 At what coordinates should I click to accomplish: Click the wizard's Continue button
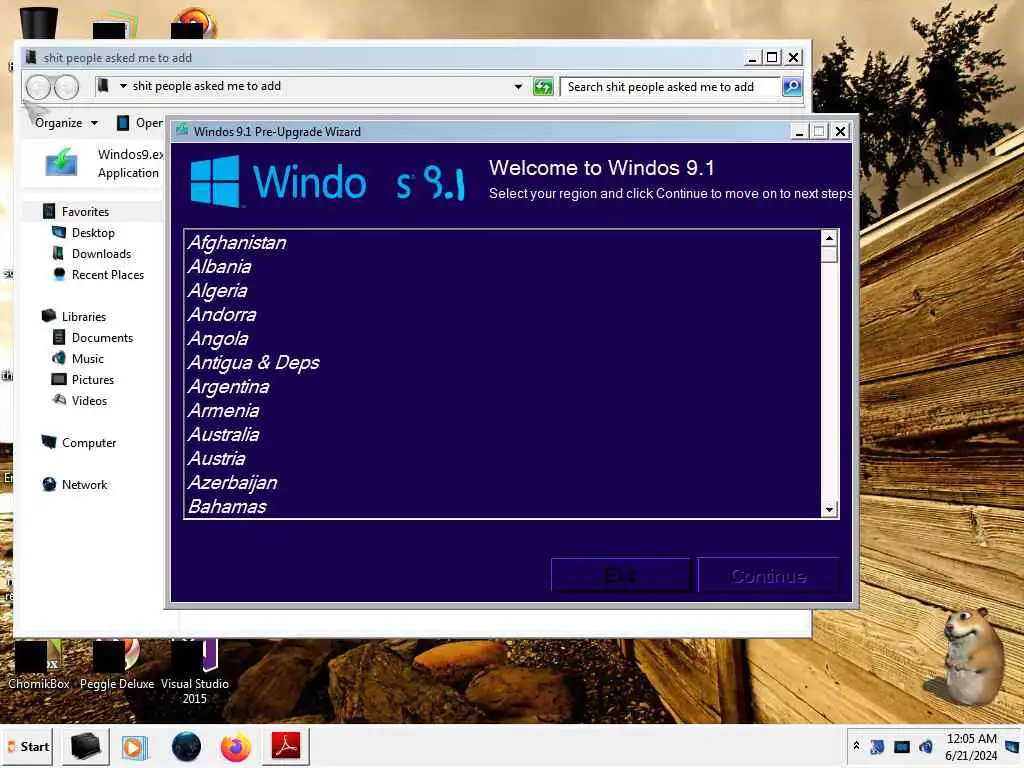(769, 575)
